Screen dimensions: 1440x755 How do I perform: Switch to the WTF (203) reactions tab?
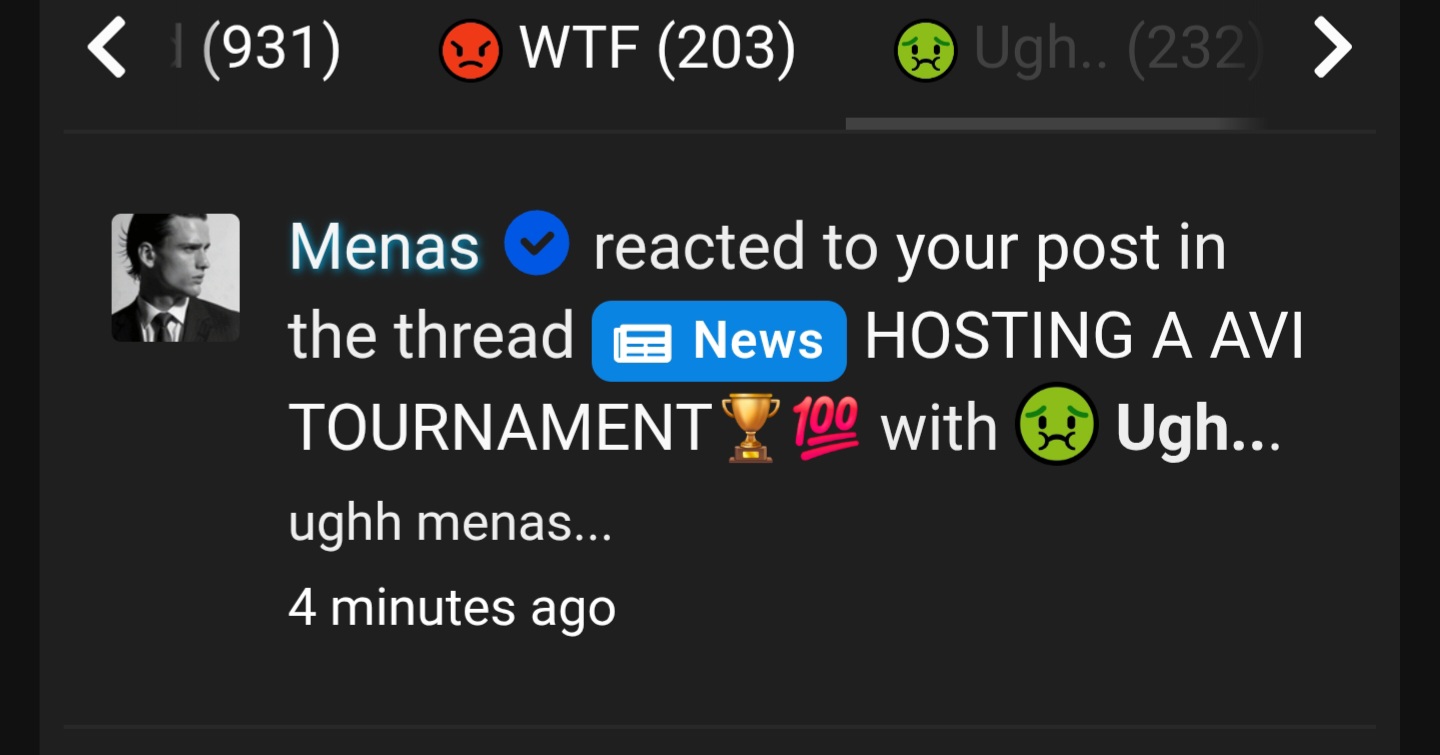click(618, 50)
